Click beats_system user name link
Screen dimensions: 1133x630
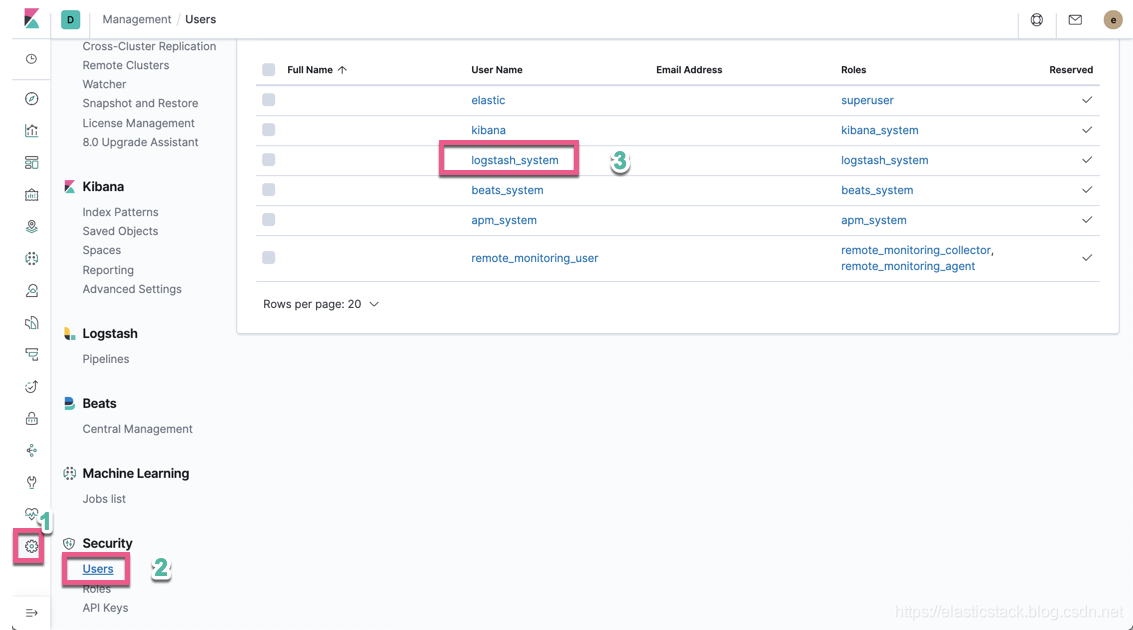[x=507, y=190]
